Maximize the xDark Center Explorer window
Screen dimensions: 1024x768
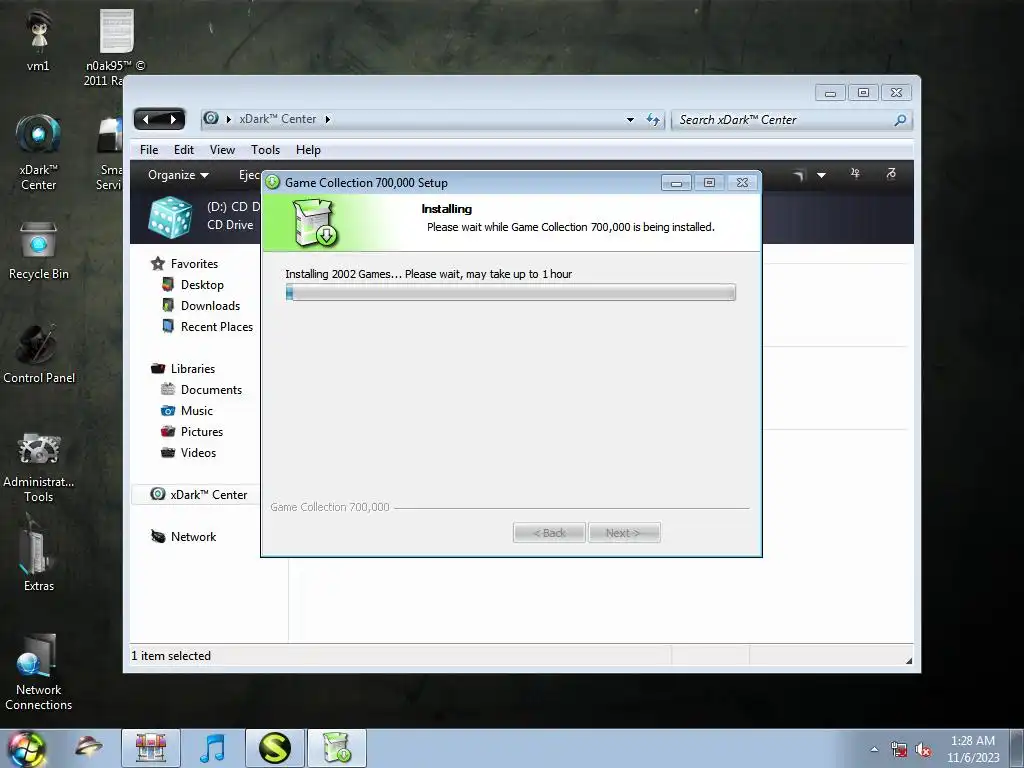point(863,93)
